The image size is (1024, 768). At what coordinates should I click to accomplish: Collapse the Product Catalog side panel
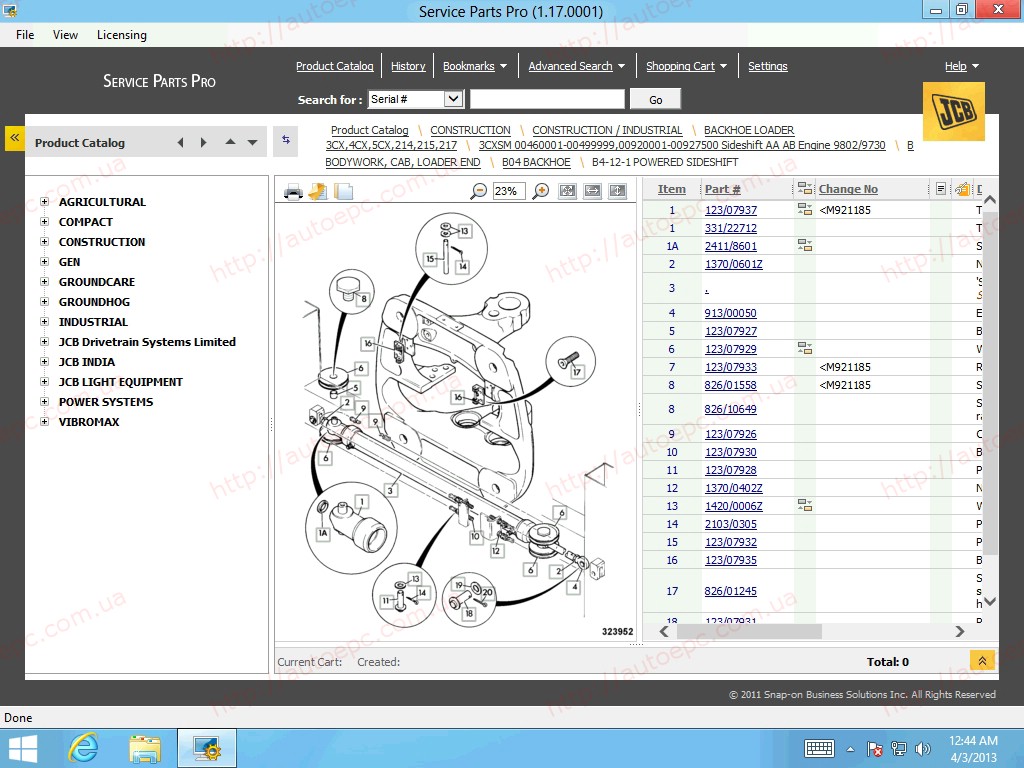pos(14,138)
